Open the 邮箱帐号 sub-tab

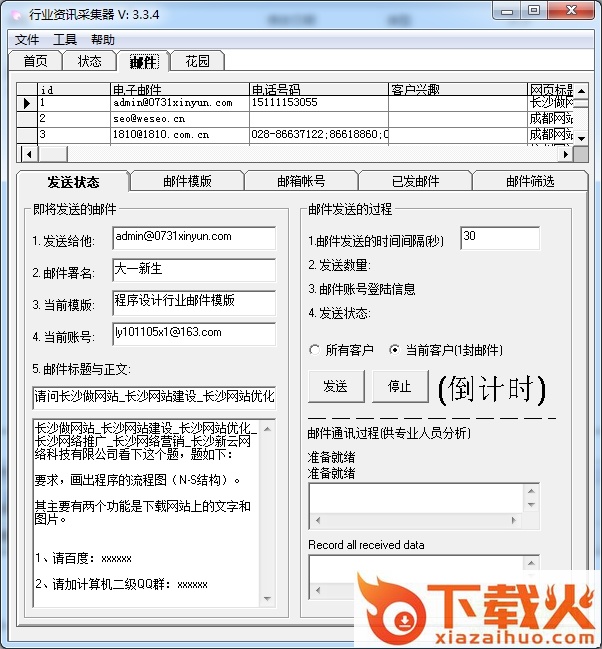coord(301,181)
